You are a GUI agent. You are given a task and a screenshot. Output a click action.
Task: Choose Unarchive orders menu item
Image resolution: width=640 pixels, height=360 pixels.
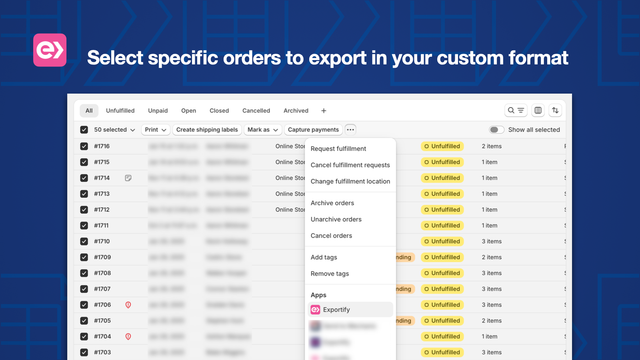tap(350, 219)
